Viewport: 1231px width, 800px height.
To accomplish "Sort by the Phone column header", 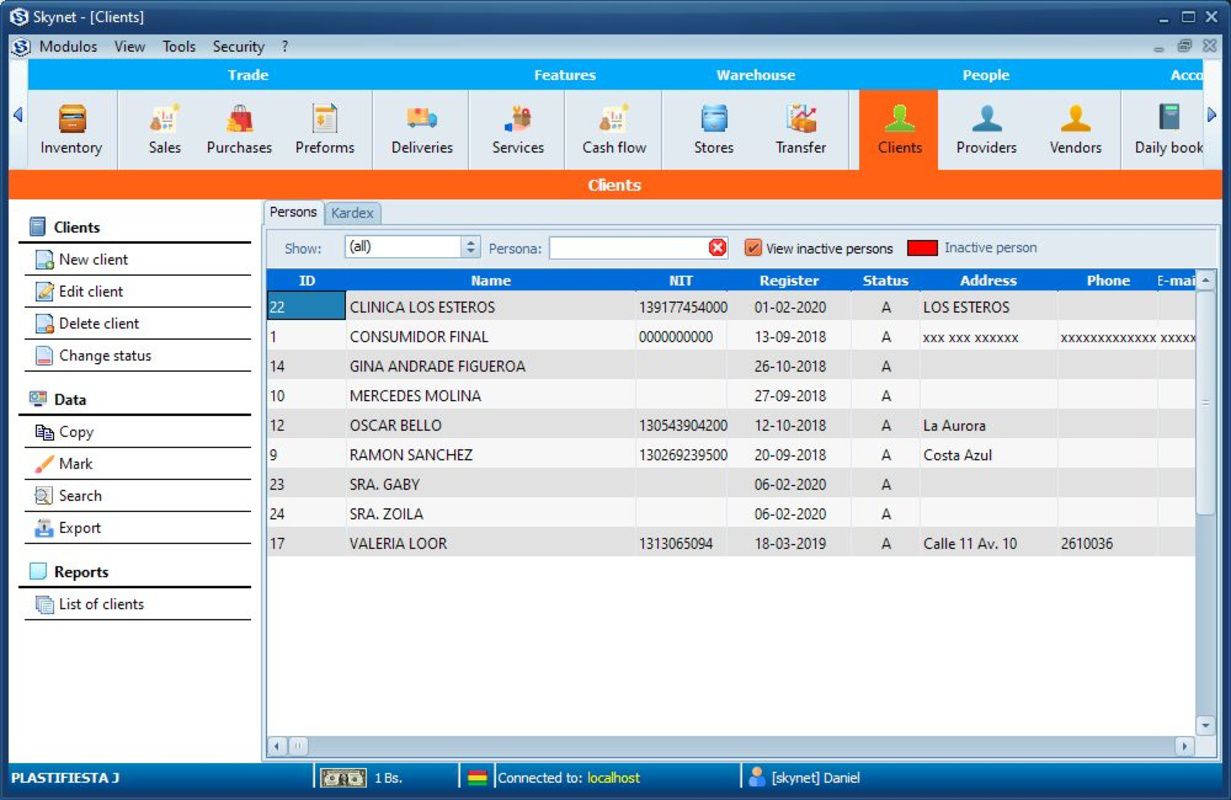I will tap(1108, 281).
